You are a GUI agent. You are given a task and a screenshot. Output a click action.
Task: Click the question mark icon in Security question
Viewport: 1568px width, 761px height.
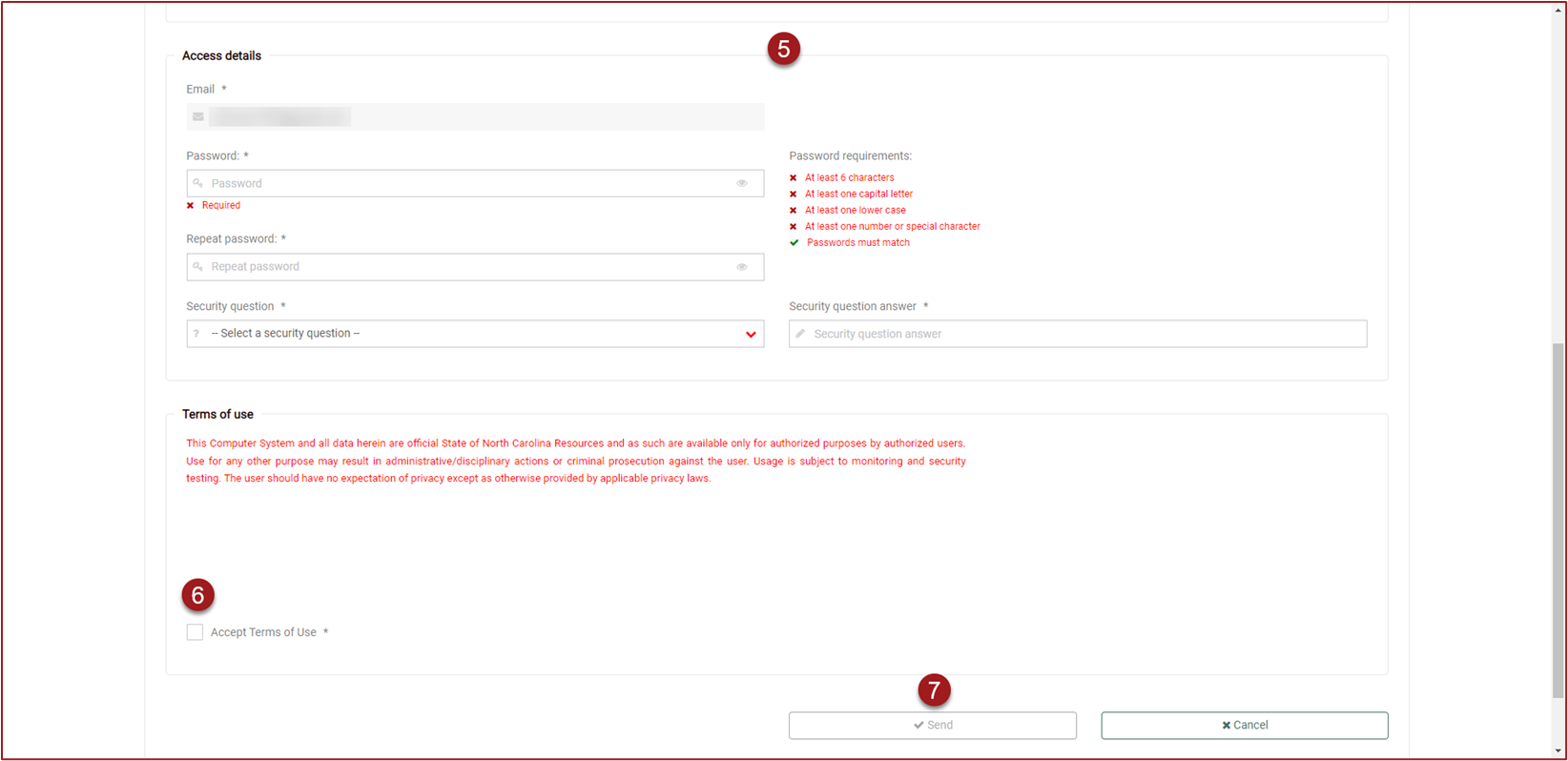click(196, 334)
